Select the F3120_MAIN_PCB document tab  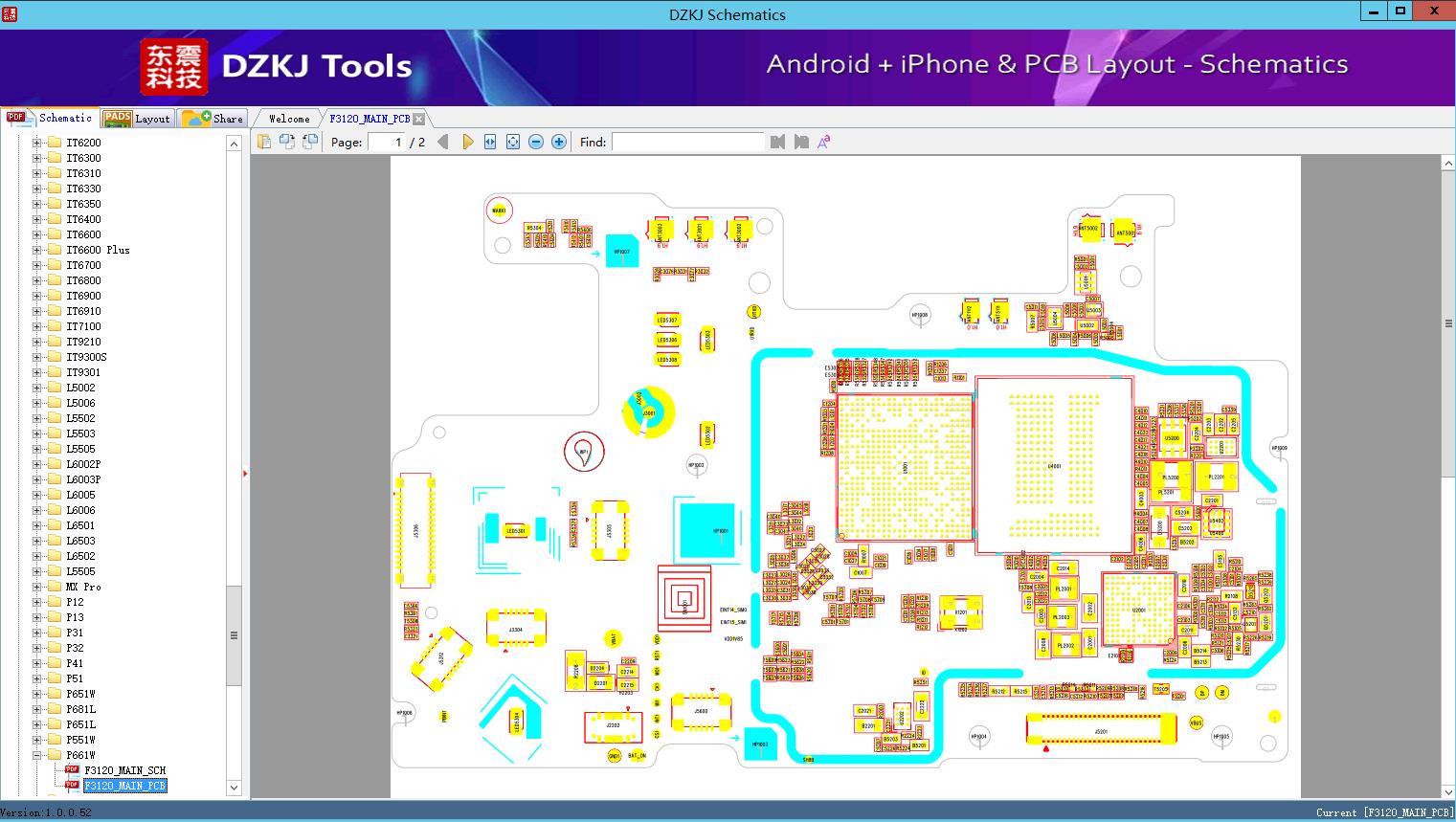click(x=370, y=119)
